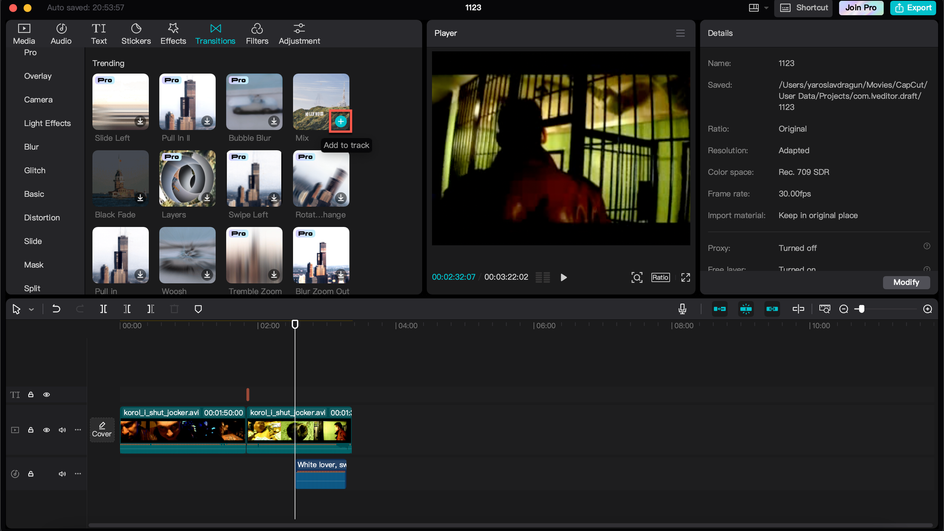Open the Audio tab
This screenshot has width=944, height=531.
[x=61, y=34]
